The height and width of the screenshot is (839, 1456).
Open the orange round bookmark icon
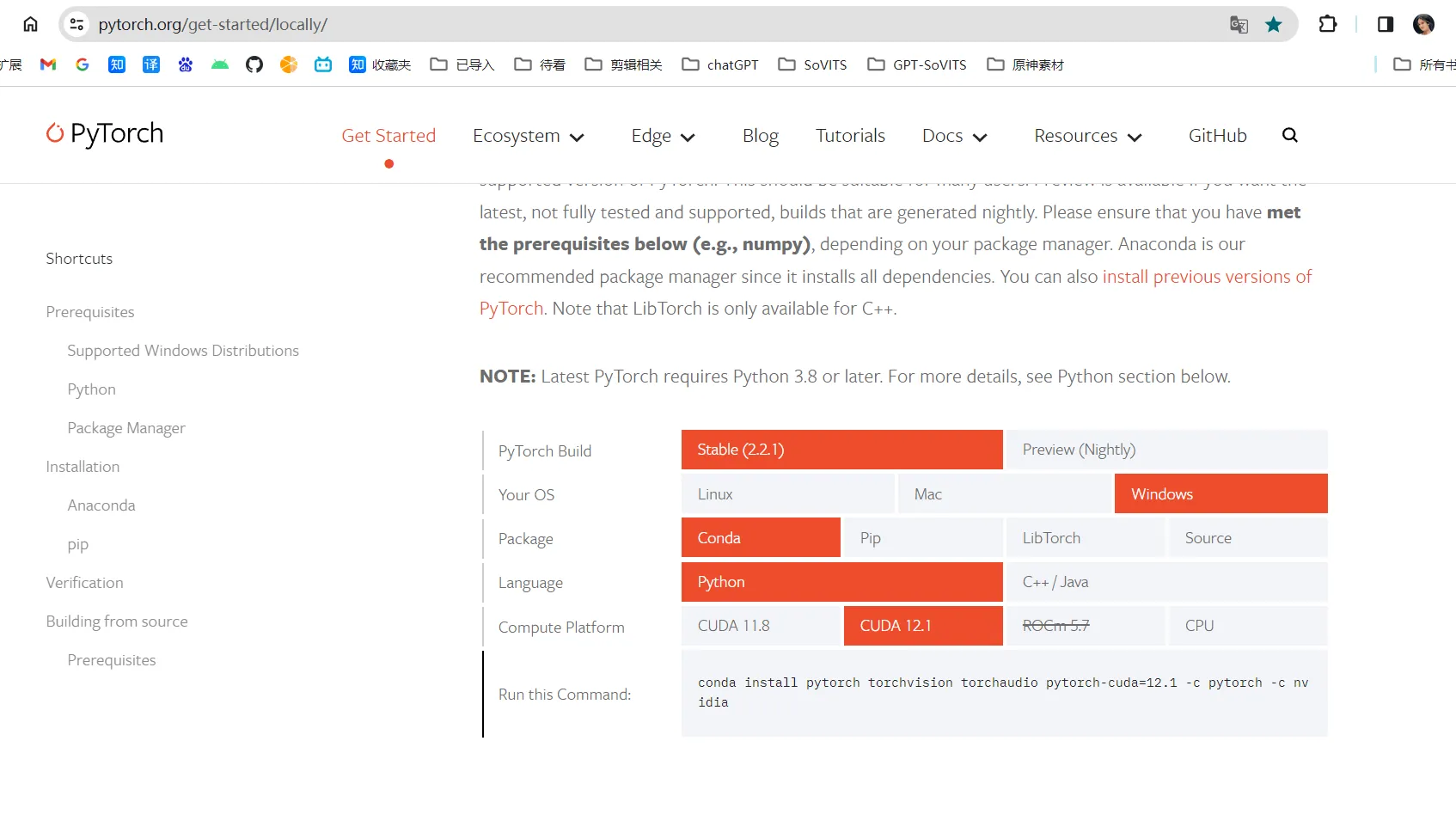(289, 64)
